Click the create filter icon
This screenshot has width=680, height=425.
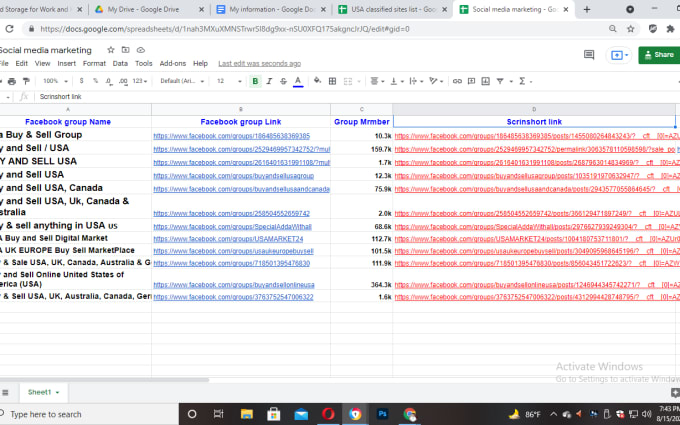[x=500, y=81]
